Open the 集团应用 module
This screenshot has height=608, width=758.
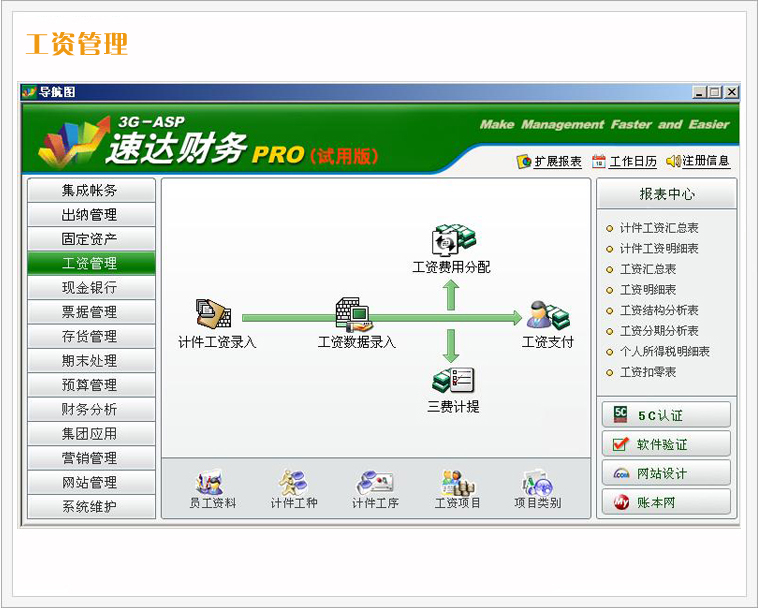click(91, 434)
